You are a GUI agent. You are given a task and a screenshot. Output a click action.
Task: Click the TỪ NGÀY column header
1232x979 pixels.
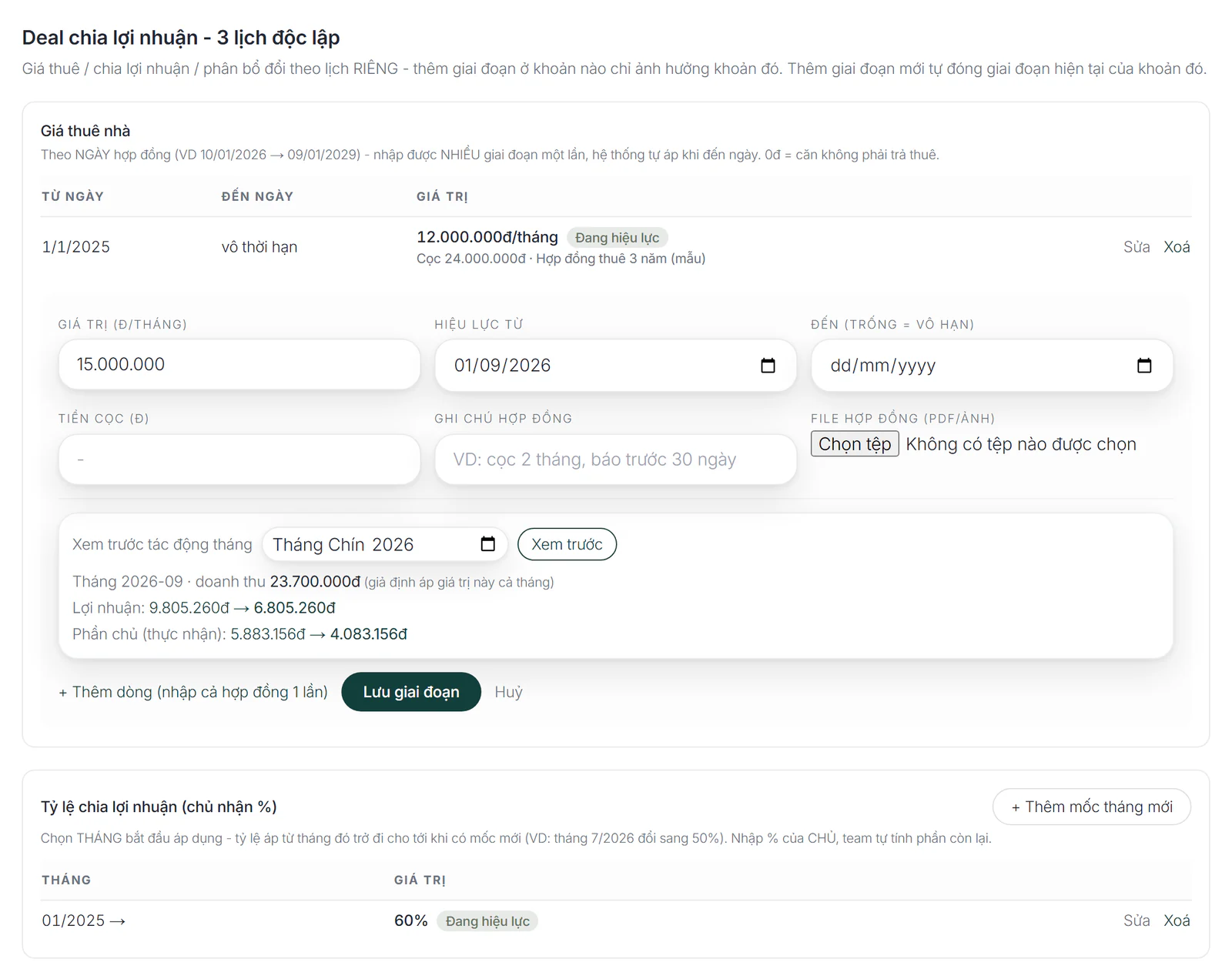point(72,196)
